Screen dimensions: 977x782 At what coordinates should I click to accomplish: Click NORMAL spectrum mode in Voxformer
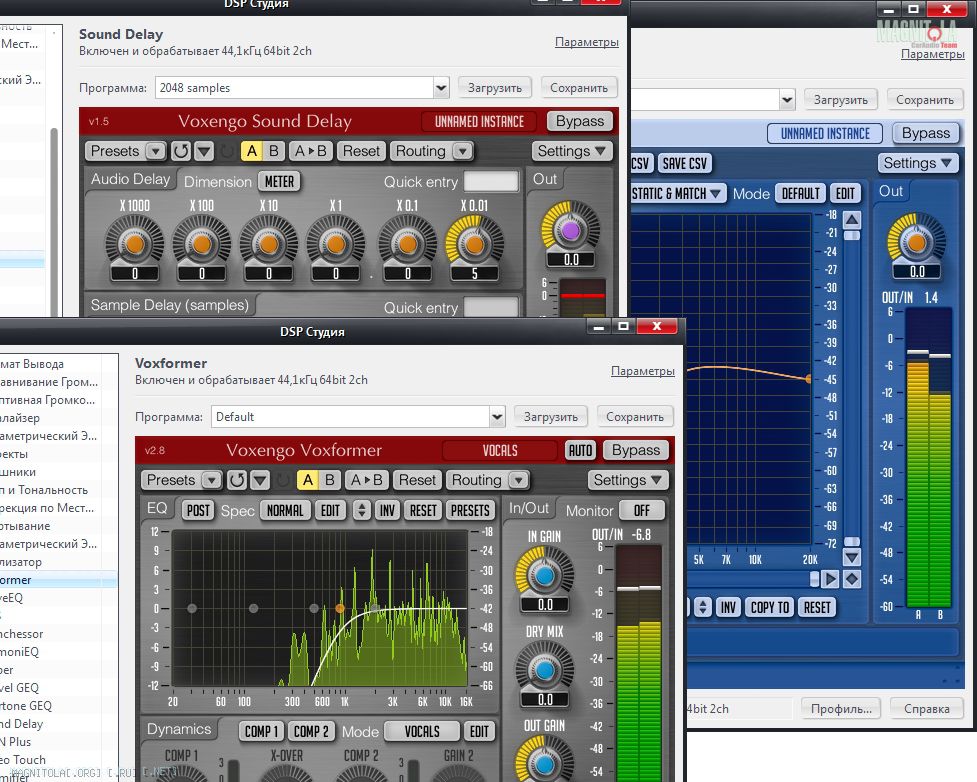pos(285,511)
